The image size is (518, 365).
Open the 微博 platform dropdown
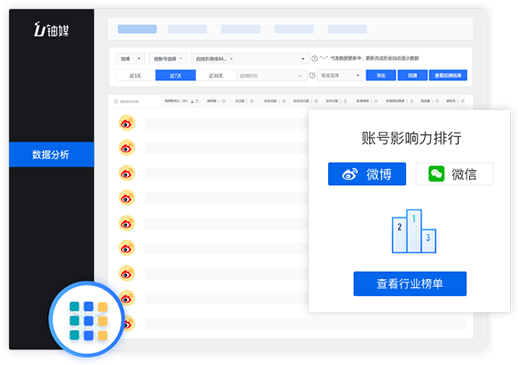130,59
